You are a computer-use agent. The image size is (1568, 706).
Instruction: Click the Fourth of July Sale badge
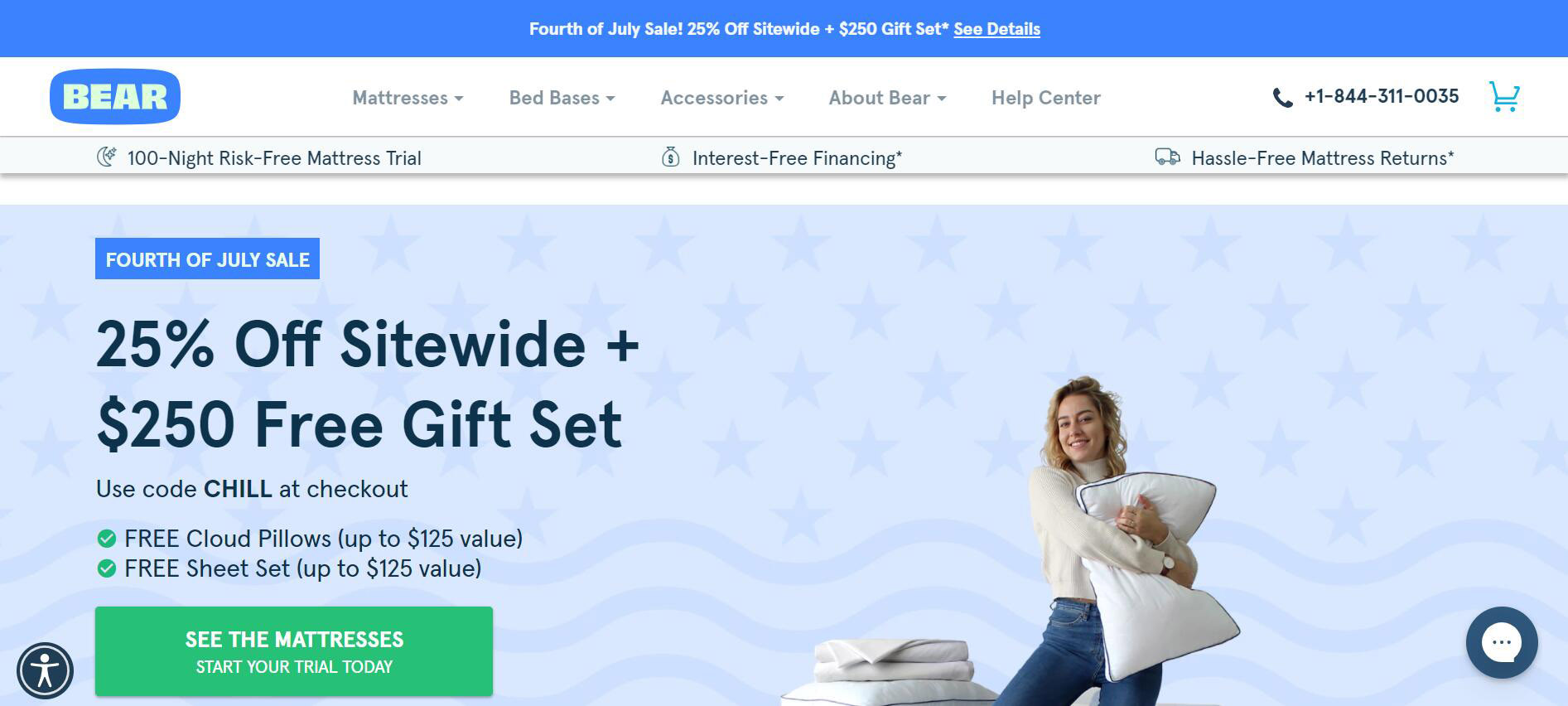(x=207, y=259)
